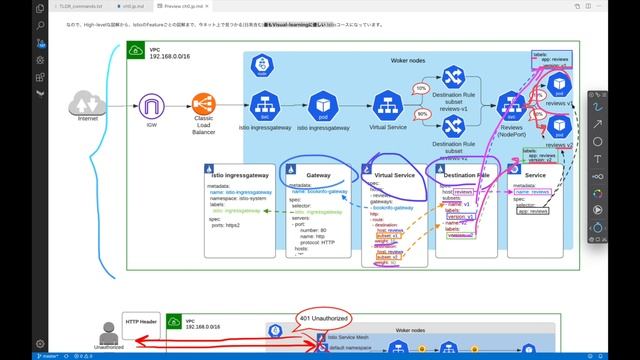Open the annotation color wheel picker
The width and height of the screenshot is (640, 360).
pyautogui.click(x=598, y=193)
